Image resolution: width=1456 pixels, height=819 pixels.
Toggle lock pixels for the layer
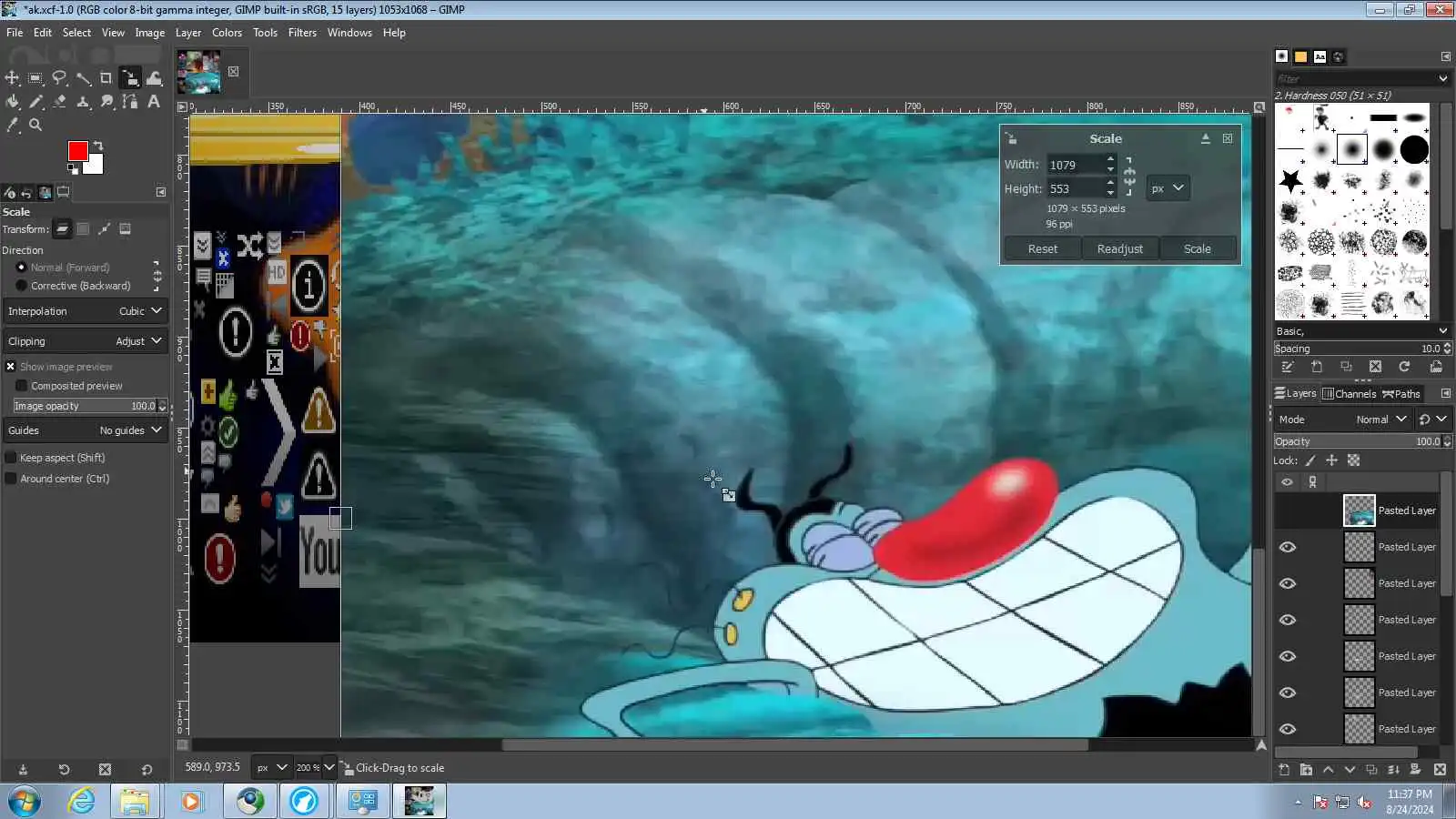coord(1310,460)
